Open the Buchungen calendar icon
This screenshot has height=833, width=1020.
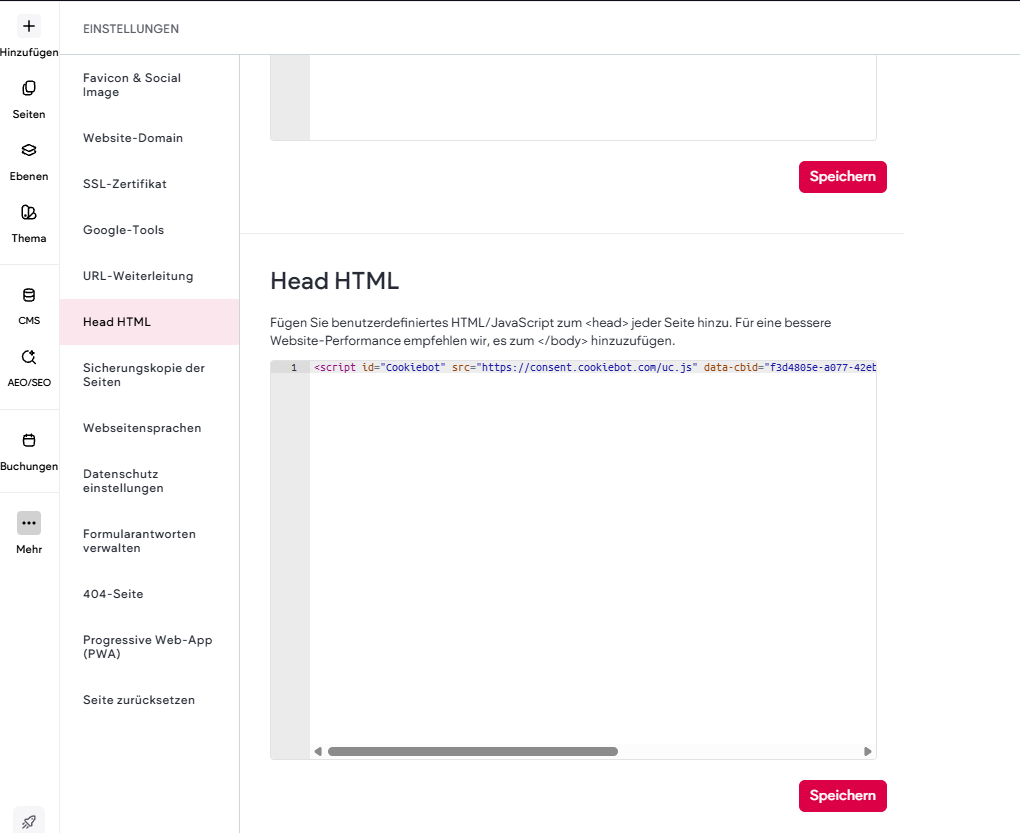coord(29,440)
